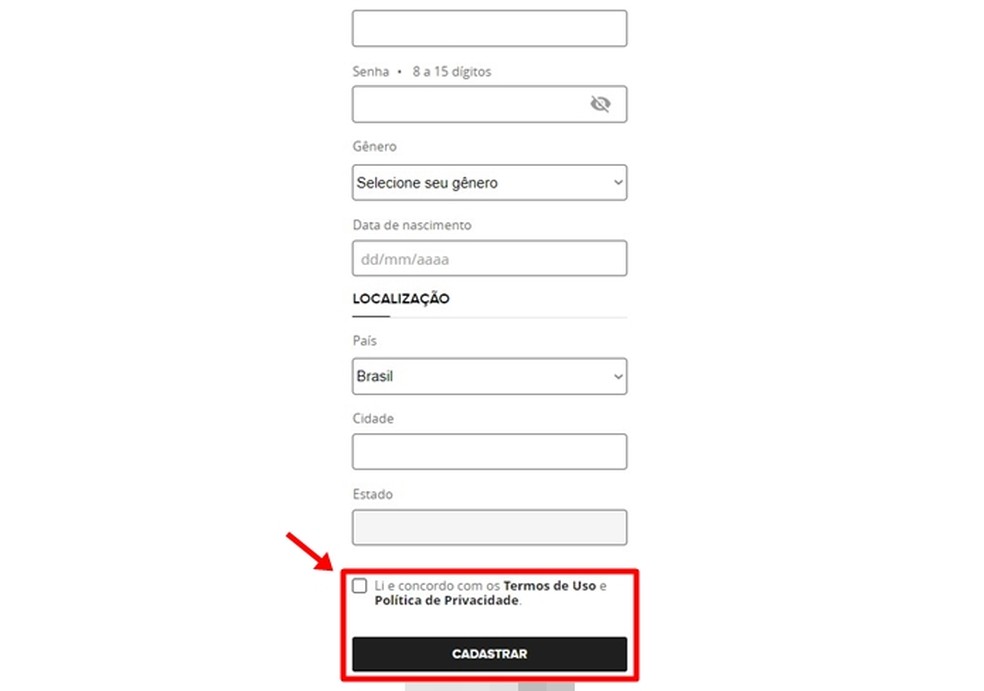This screenshot has height=691, width=984.
Task: Open the Política de Privacidade link
Action: click(x=447, y=601)
